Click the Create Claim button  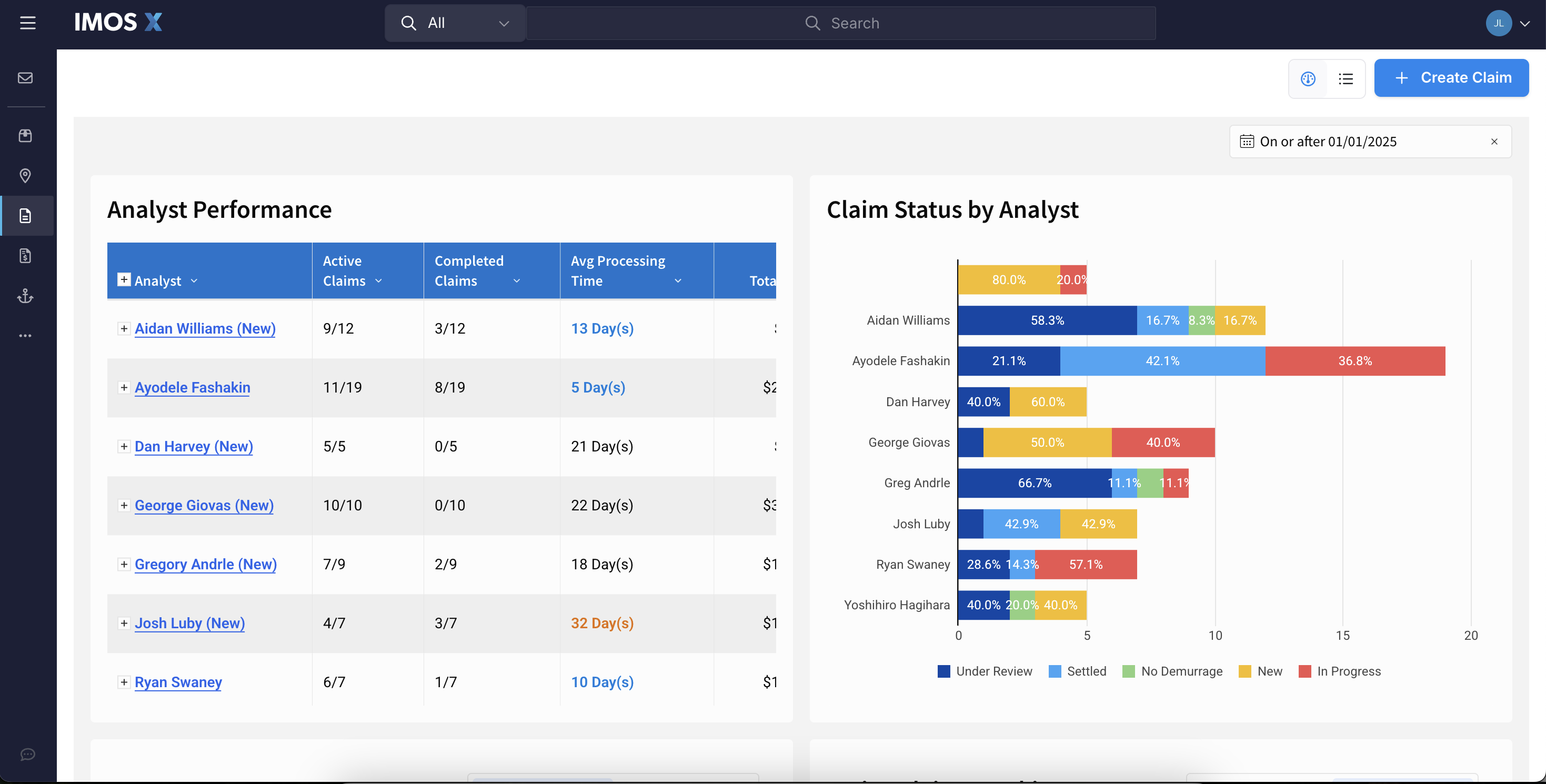(x=1451, y=77)
